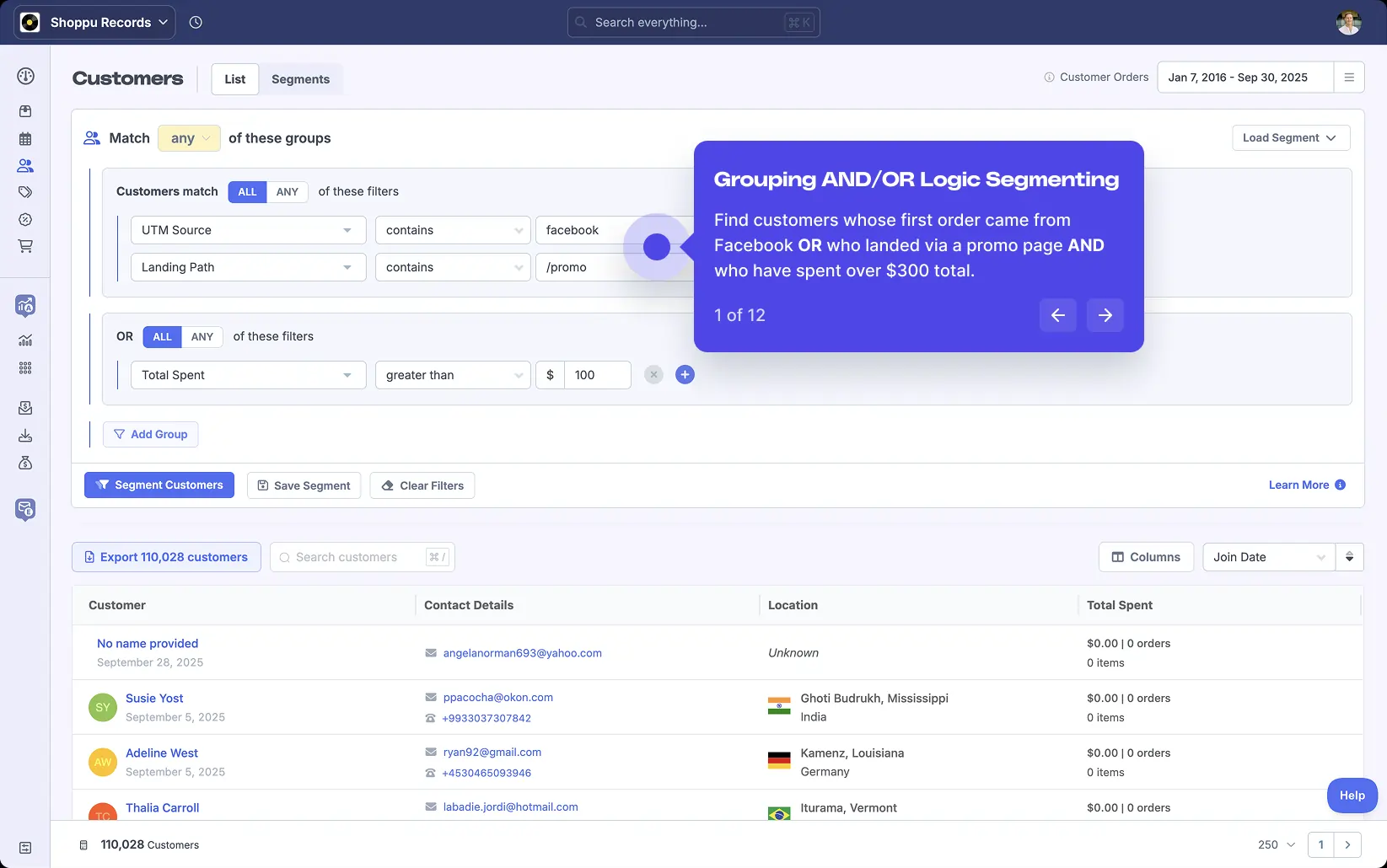Open the UTM Source filter dropdown
The width and height of the screenshot is (1387, 868).
pyautogui.click(x=247, y=229)
